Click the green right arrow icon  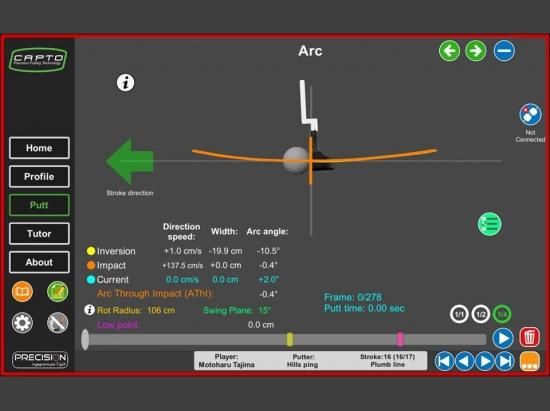pyautogui.click(x=476, y=51)
